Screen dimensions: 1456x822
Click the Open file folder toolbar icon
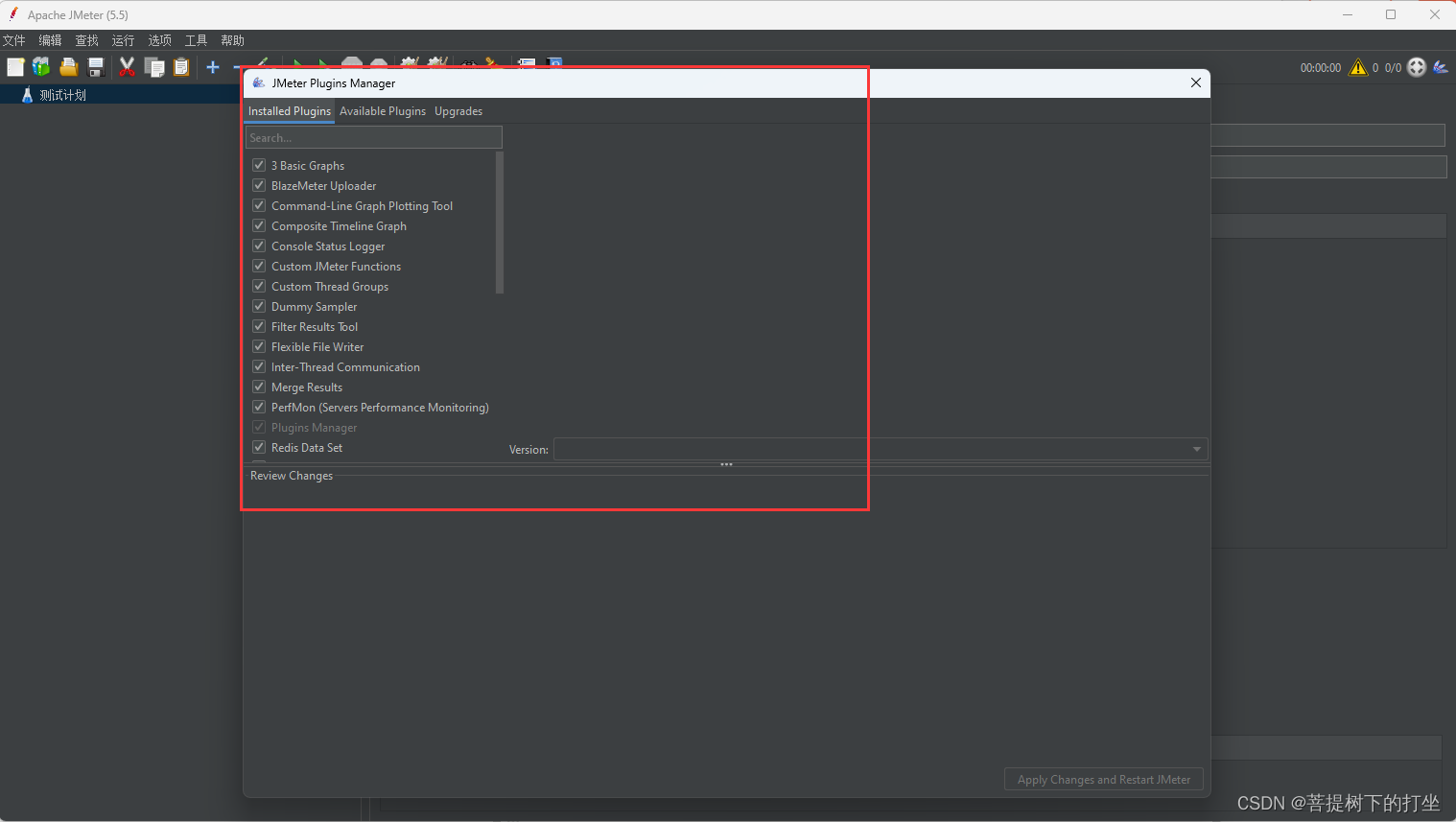pyautogui.click(x=67, y=67)
